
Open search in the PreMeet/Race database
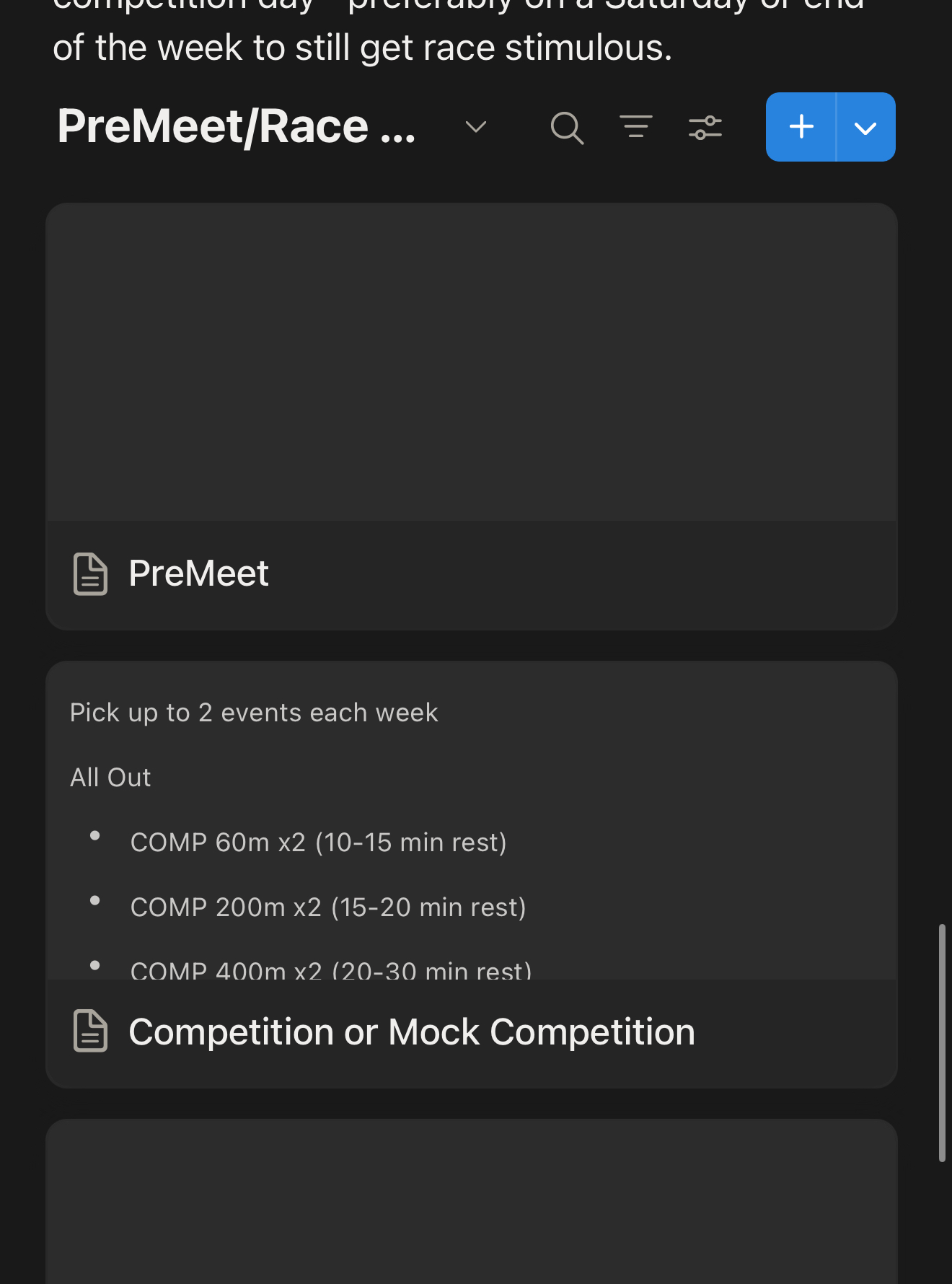pyautogui.click(x=567, y=128)
